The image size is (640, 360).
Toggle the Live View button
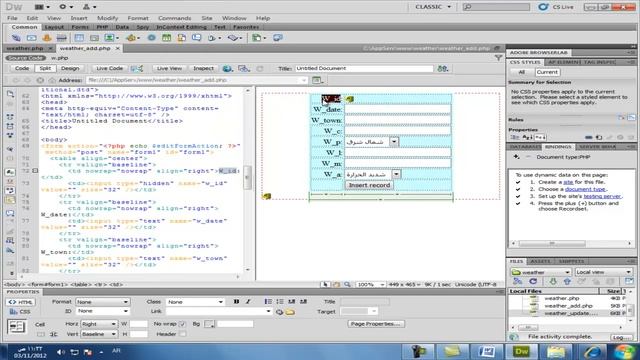point(169,69)
